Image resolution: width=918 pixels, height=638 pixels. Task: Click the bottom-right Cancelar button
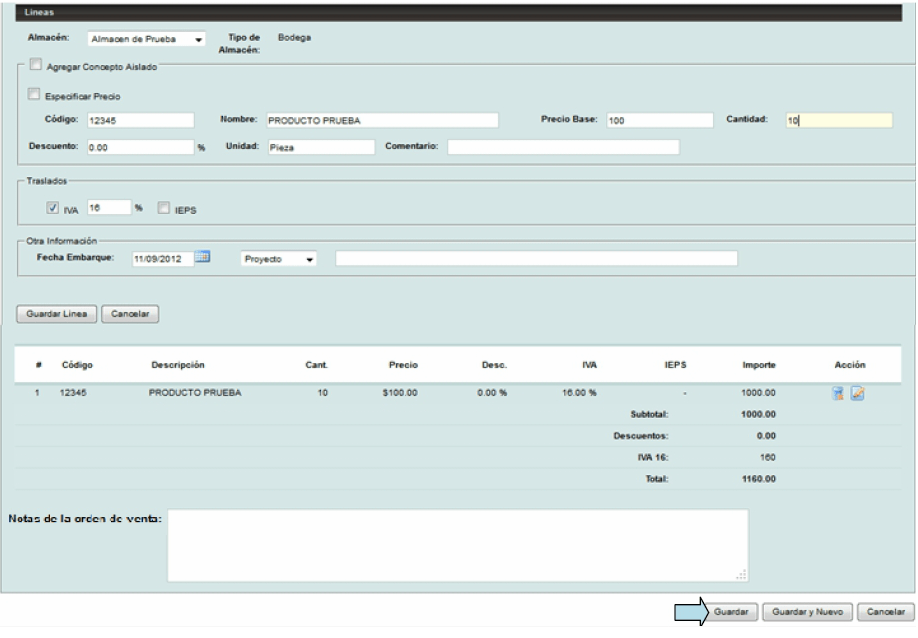point(888,610)
